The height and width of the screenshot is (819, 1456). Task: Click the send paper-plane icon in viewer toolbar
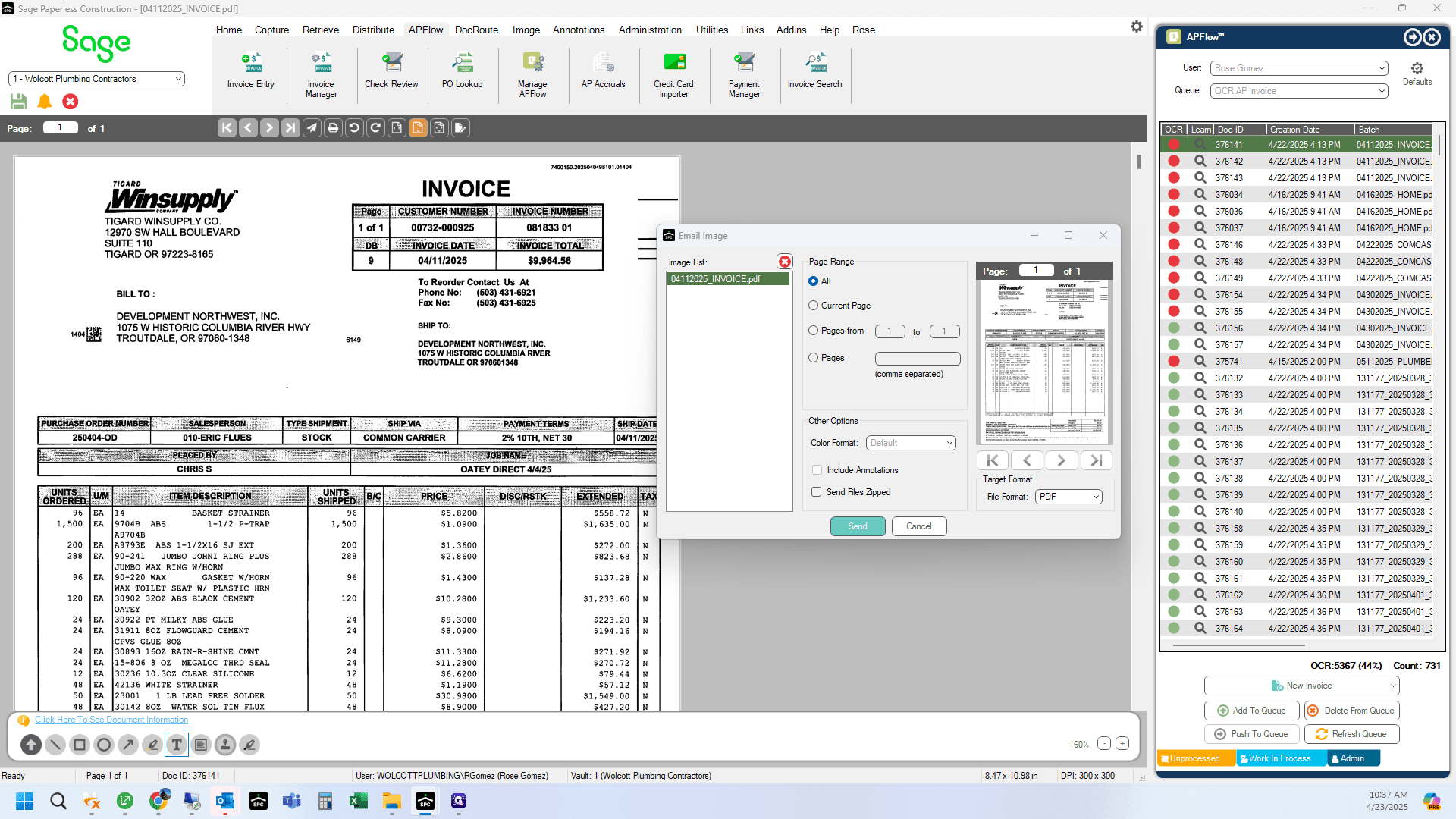pyautogui.click(x=312, y=128)
